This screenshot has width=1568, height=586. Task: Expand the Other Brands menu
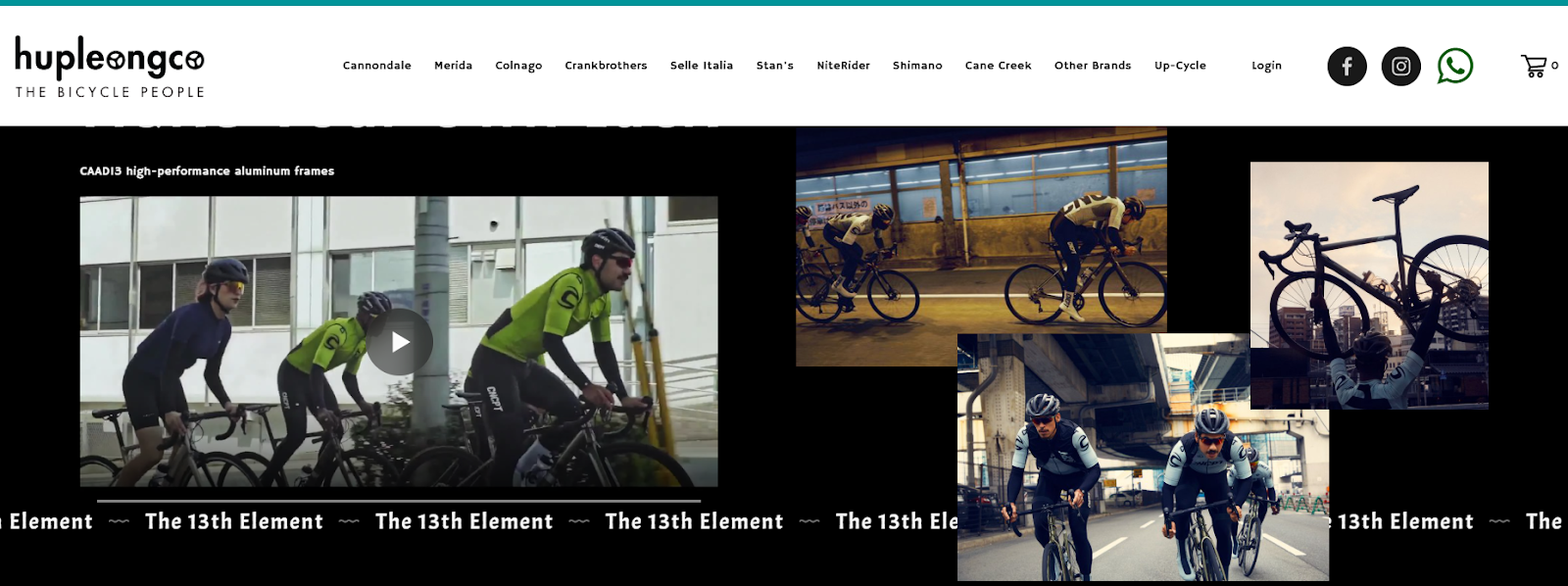click(1093, 66)
